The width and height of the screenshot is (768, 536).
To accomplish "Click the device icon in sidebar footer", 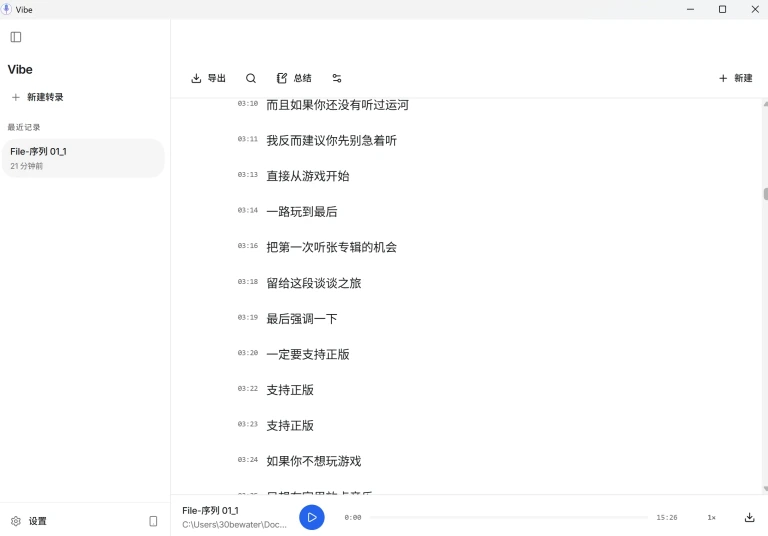I will (x=153, y=521).
